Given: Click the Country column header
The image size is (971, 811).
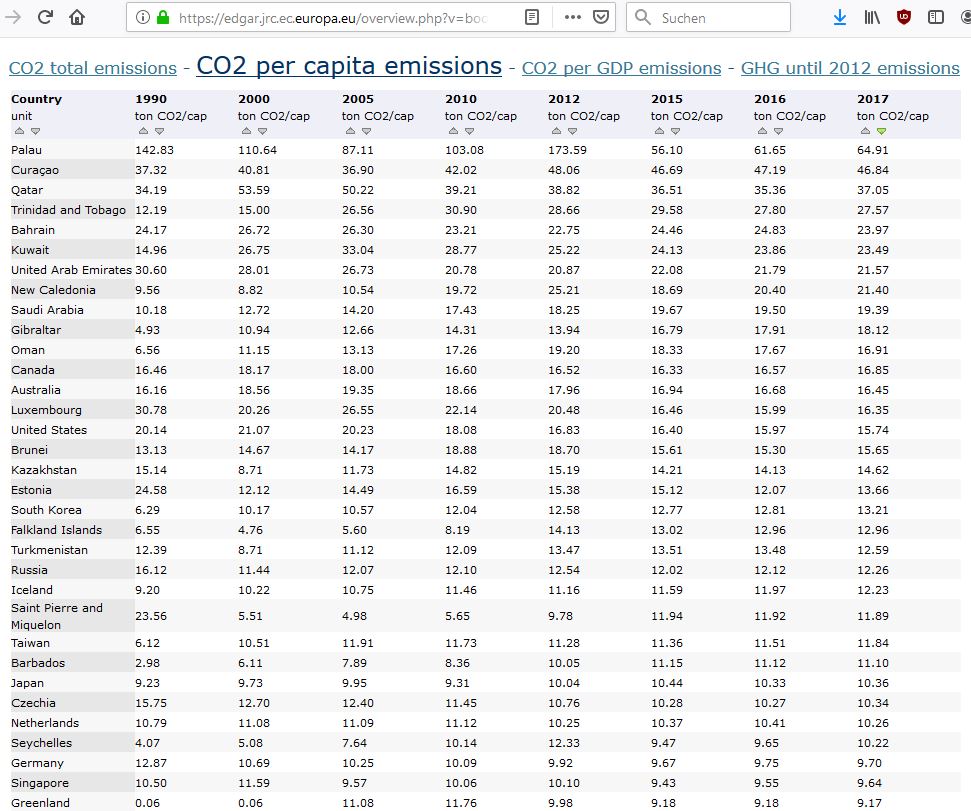Looking at the screenshot, I should coord(37,99).
